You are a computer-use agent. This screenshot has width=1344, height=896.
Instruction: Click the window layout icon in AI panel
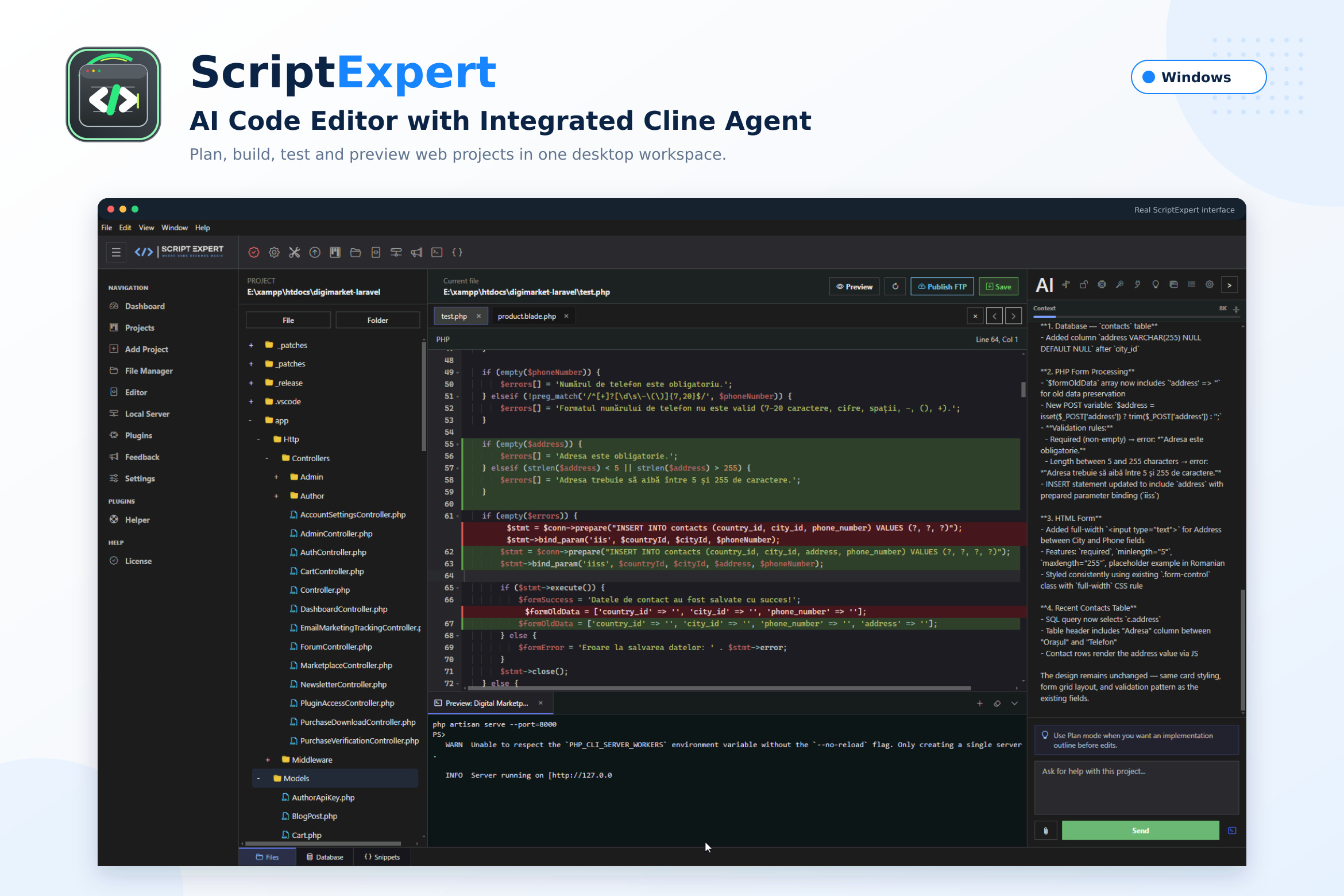pos(1173,284)
